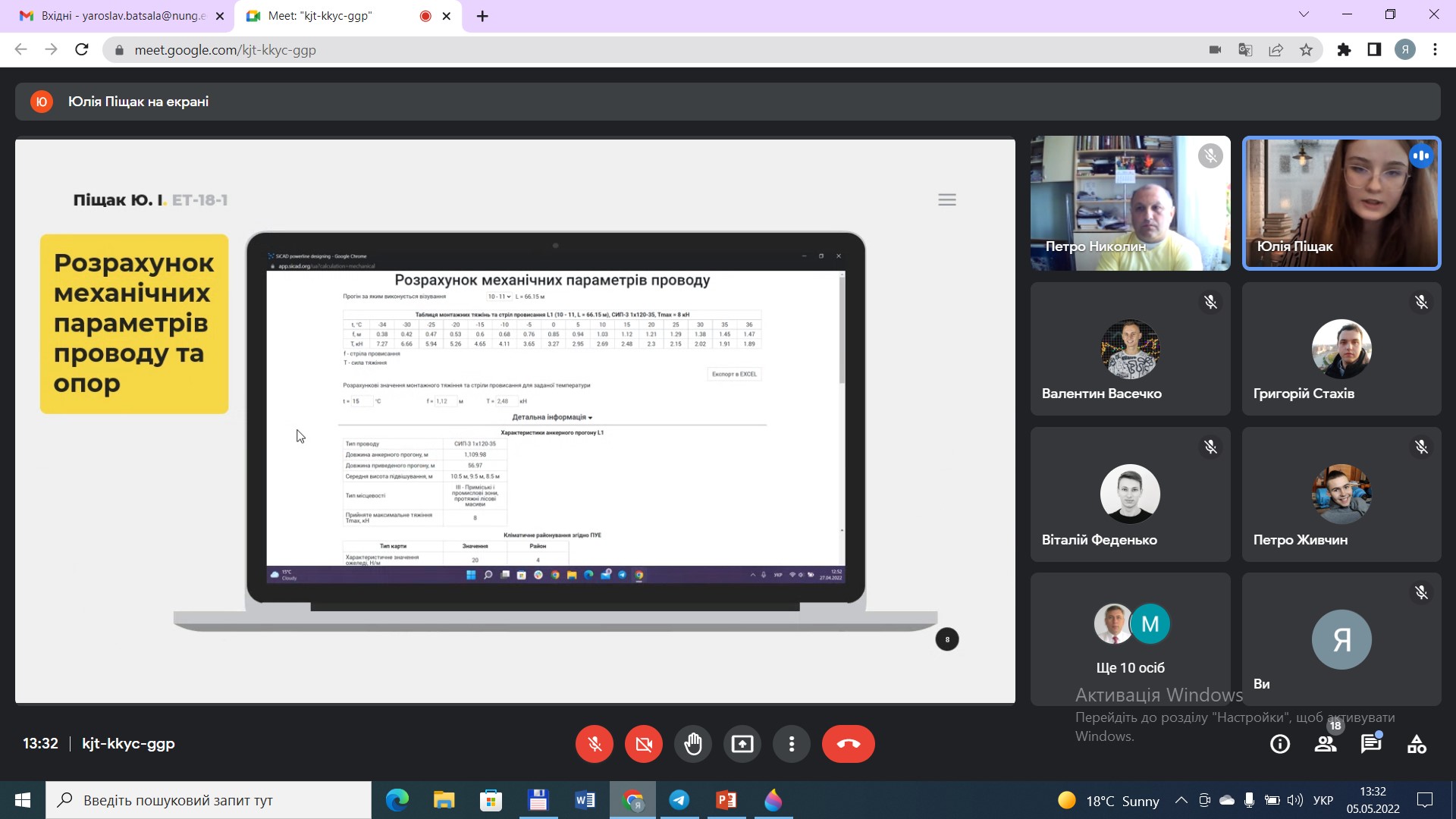Show hidden system tray icons chevron
1456x819 pixels.
1181,800
